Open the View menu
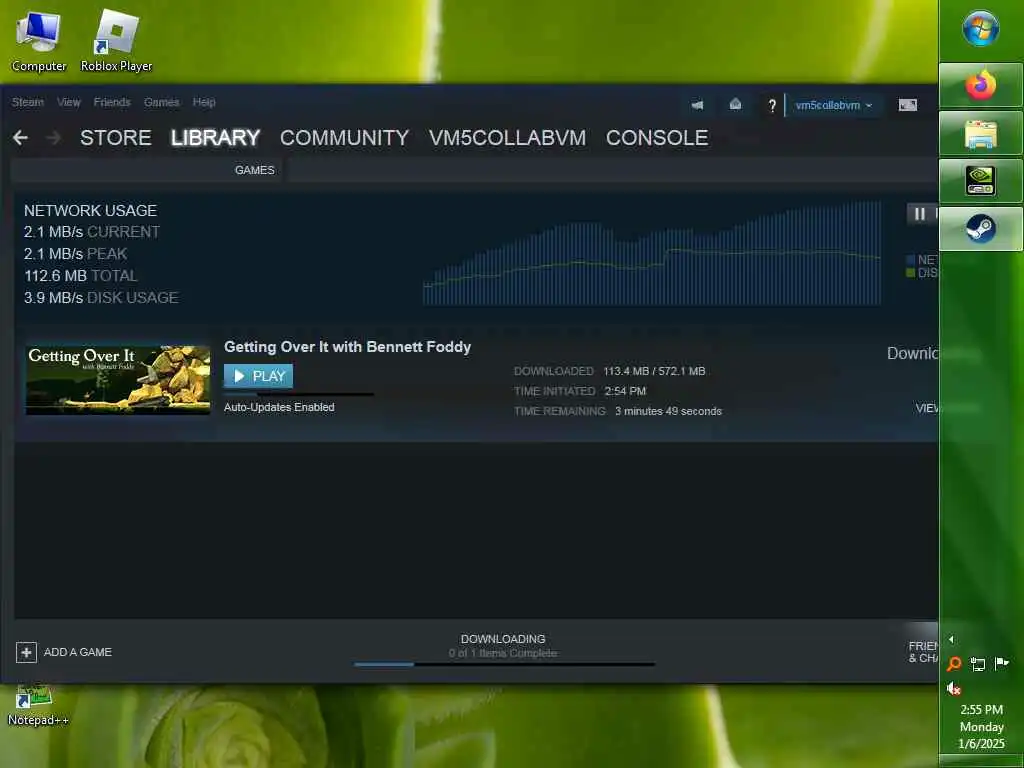Viewport: 1024px width, 768px height. pyautogui.click(x=68, y=102)
